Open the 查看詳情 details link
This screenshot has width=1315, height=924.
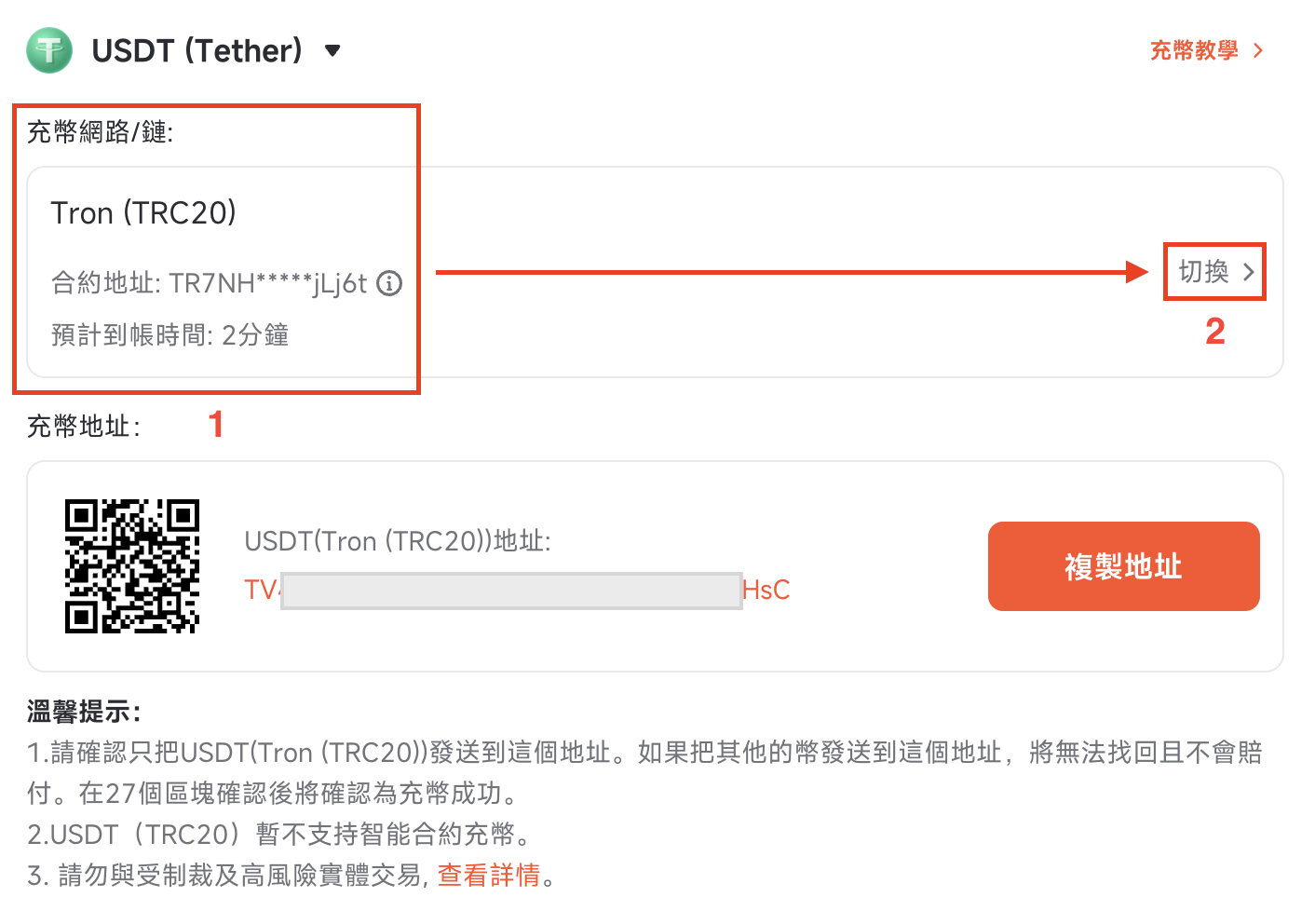pos(489,876)
